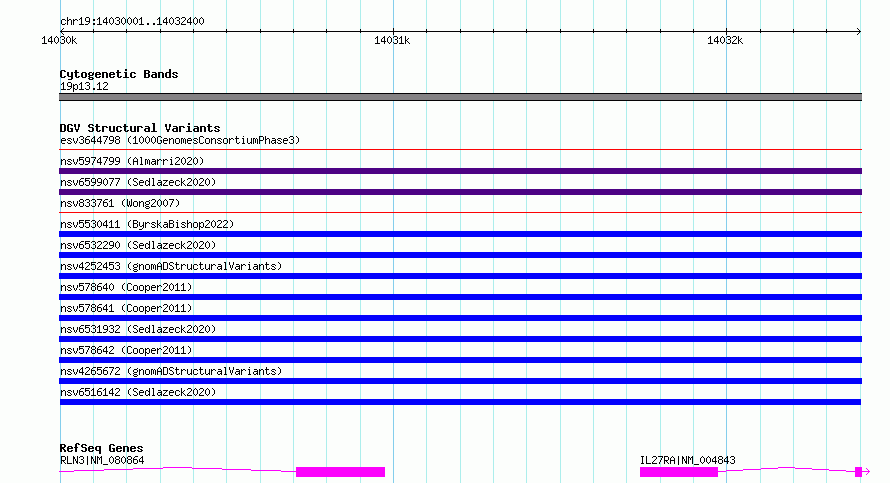The width and height of the screenshot is (890, 483).
Task: Select the nsv578640 blue variant bar
Action: pyautogui.click(x=460, y=297)
